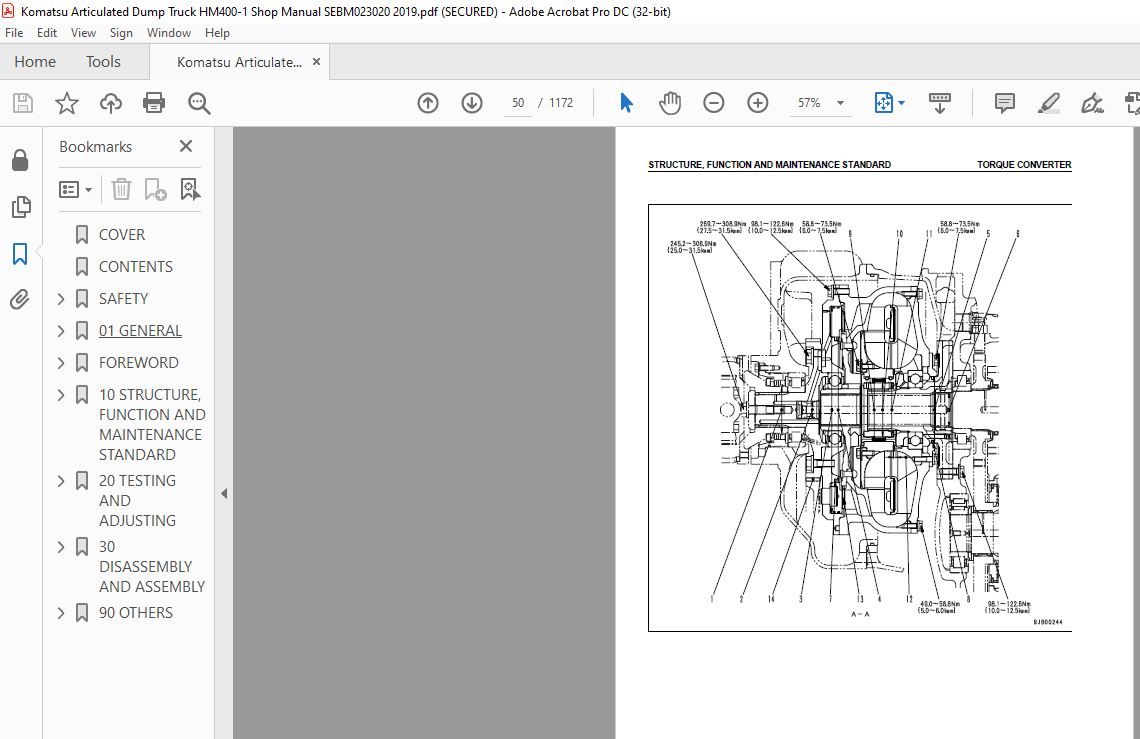Open the Sign menu
1140x739 pixels.
coord(121,33)
